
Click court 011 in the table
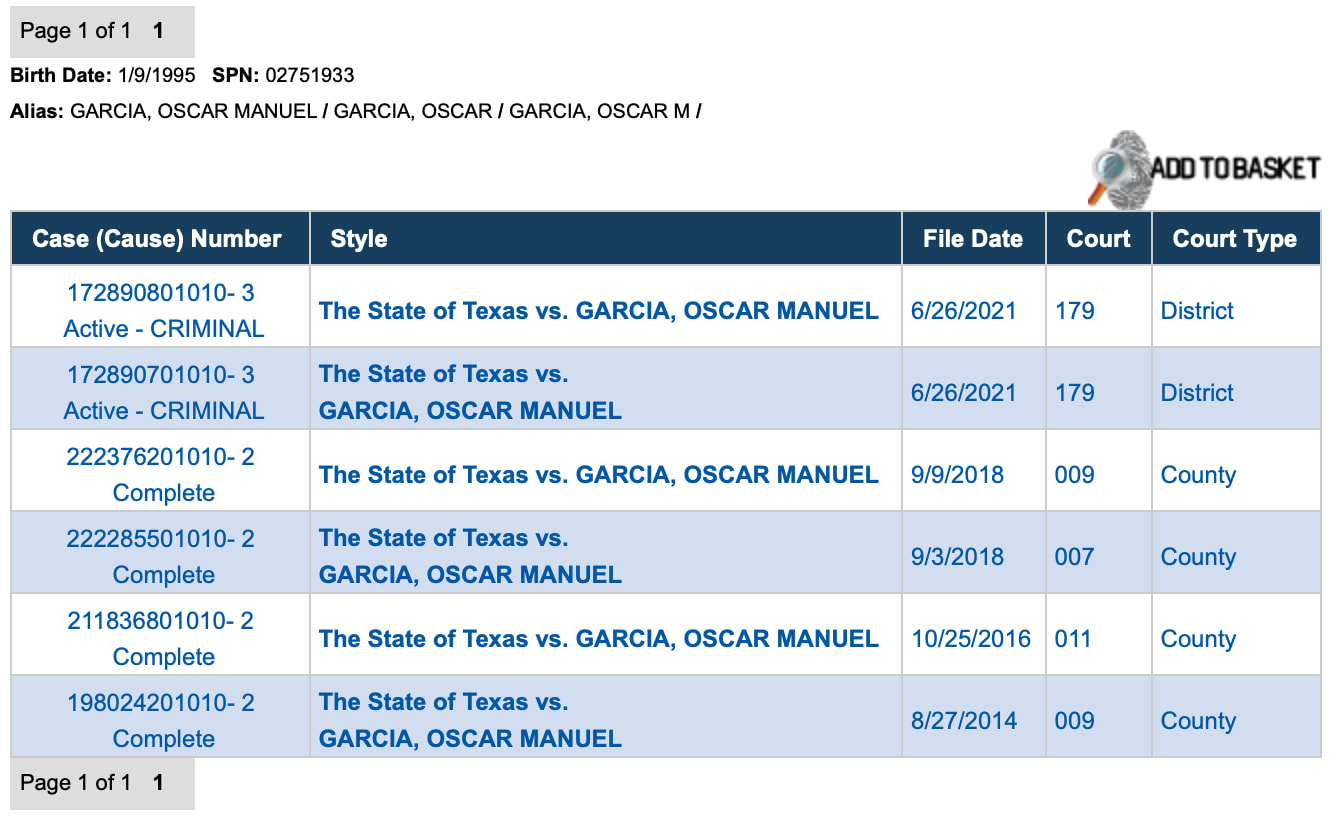(x=1073, y=639)
